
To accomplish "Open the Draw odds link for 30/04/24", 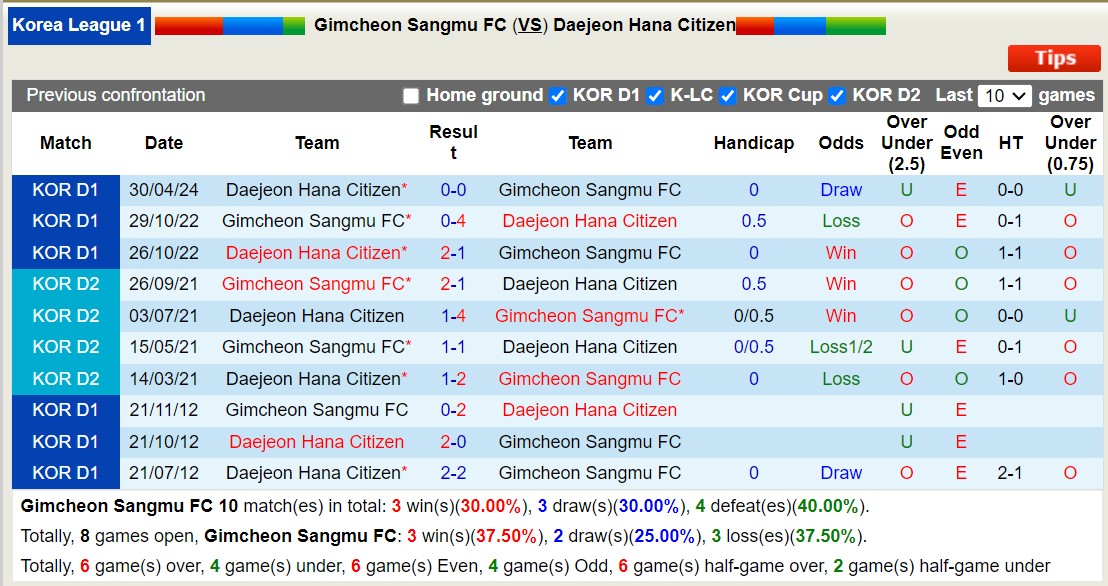I will 840,190.
